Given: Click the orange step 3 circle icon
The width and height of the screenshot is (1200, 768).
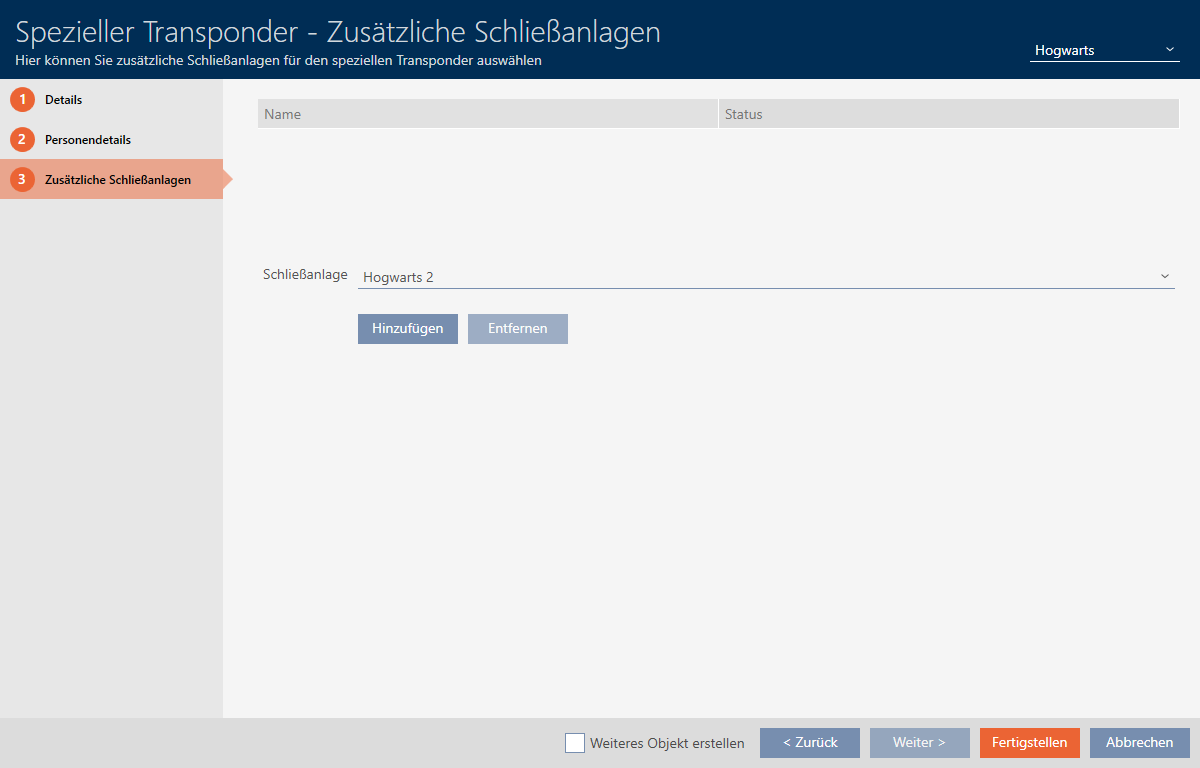Looking at the screenshot, I should click(x=22, y=180).
